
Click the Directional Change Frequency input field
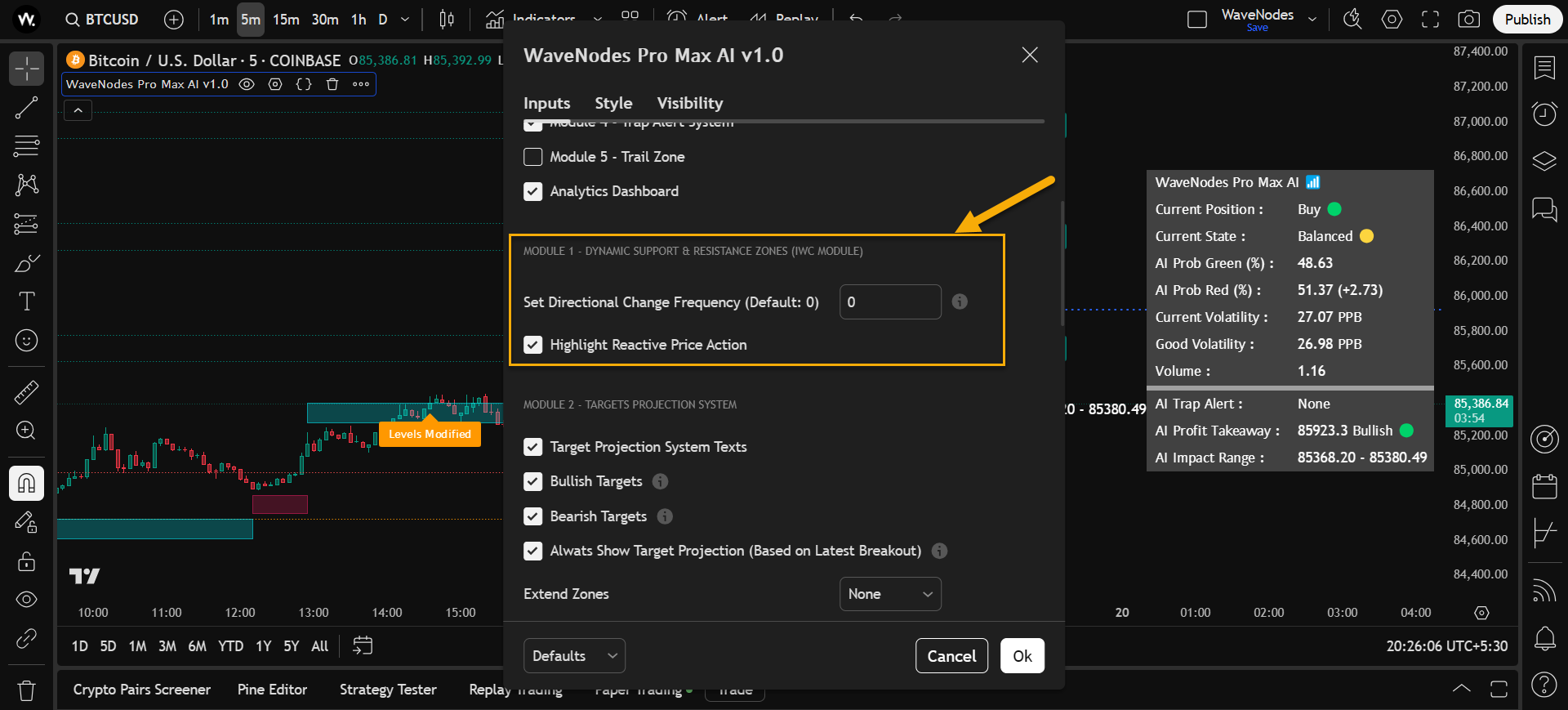point(889,302)
